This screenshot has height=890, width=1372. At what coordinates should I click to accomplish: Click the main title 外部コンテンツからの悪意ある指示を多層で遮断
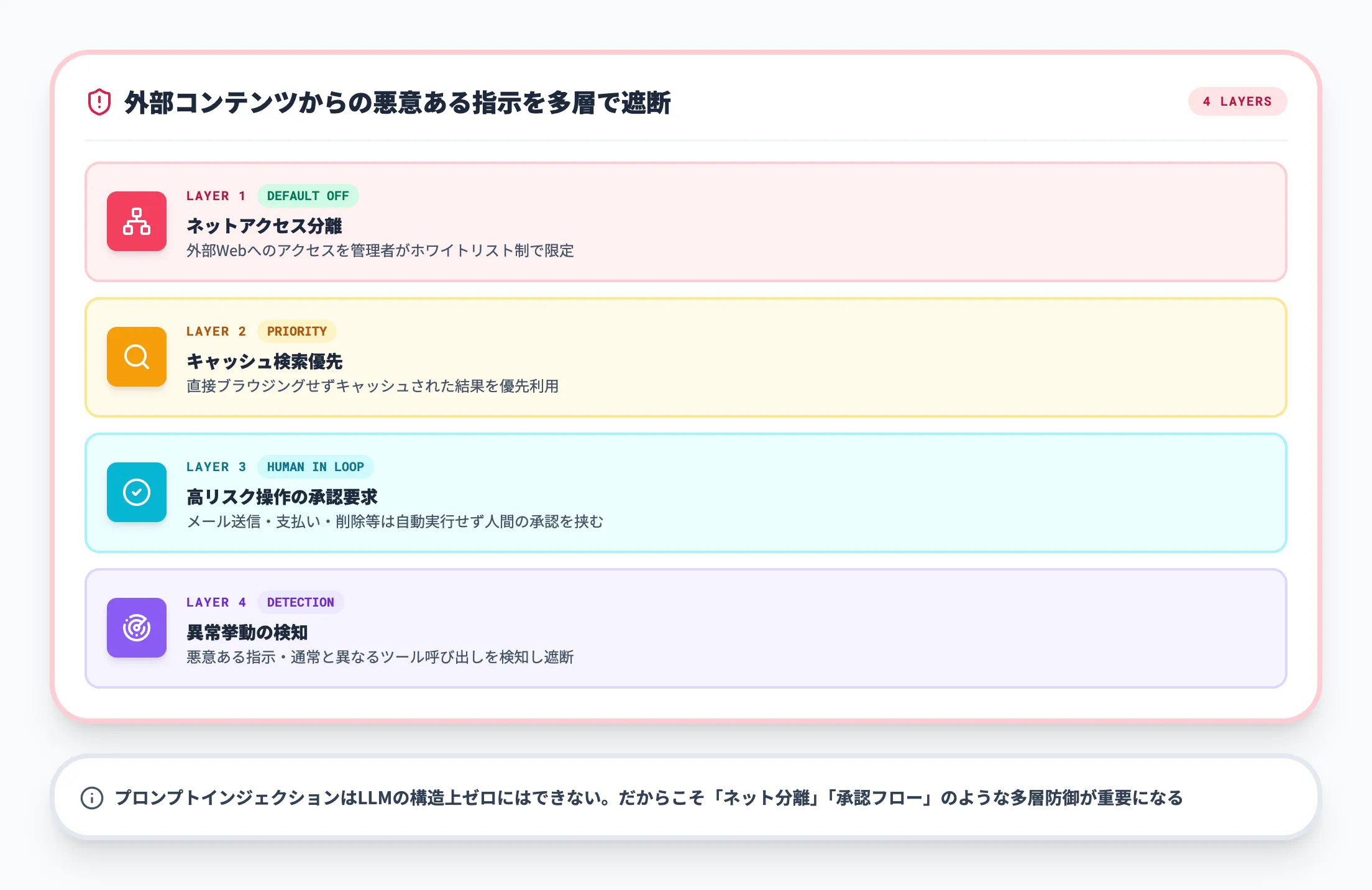[399, 102]
